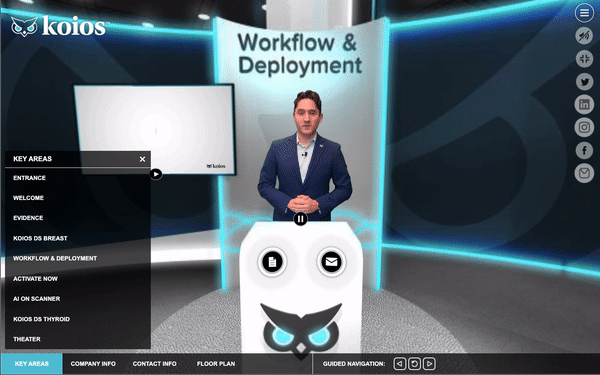Viewport: 600px width, 375px height.
Task: Navigate to the Theater area
Action: pos(27,339)
